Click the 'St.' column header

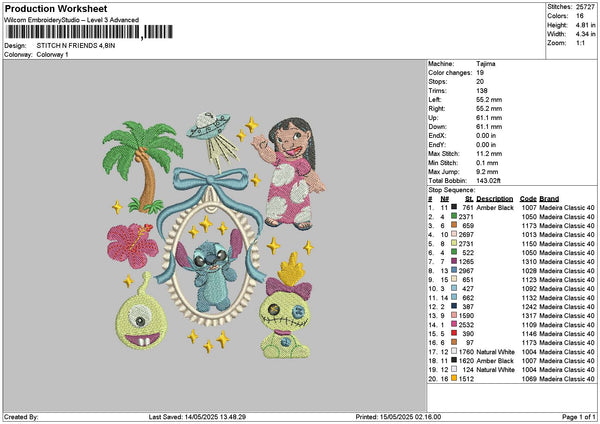click(x=470, y=199)
